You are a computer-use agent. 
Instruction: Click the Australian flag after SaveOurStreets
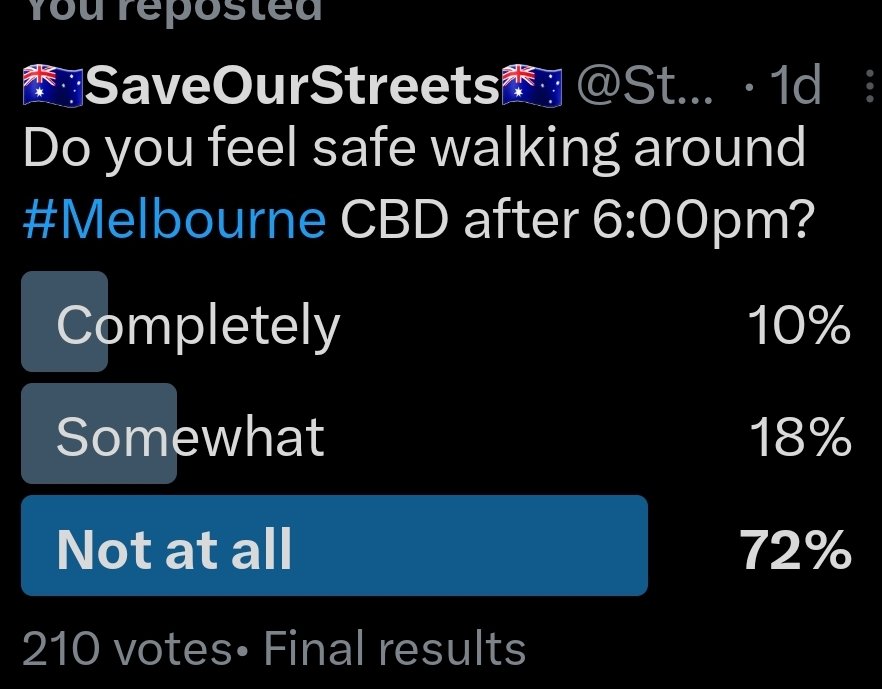531,88
